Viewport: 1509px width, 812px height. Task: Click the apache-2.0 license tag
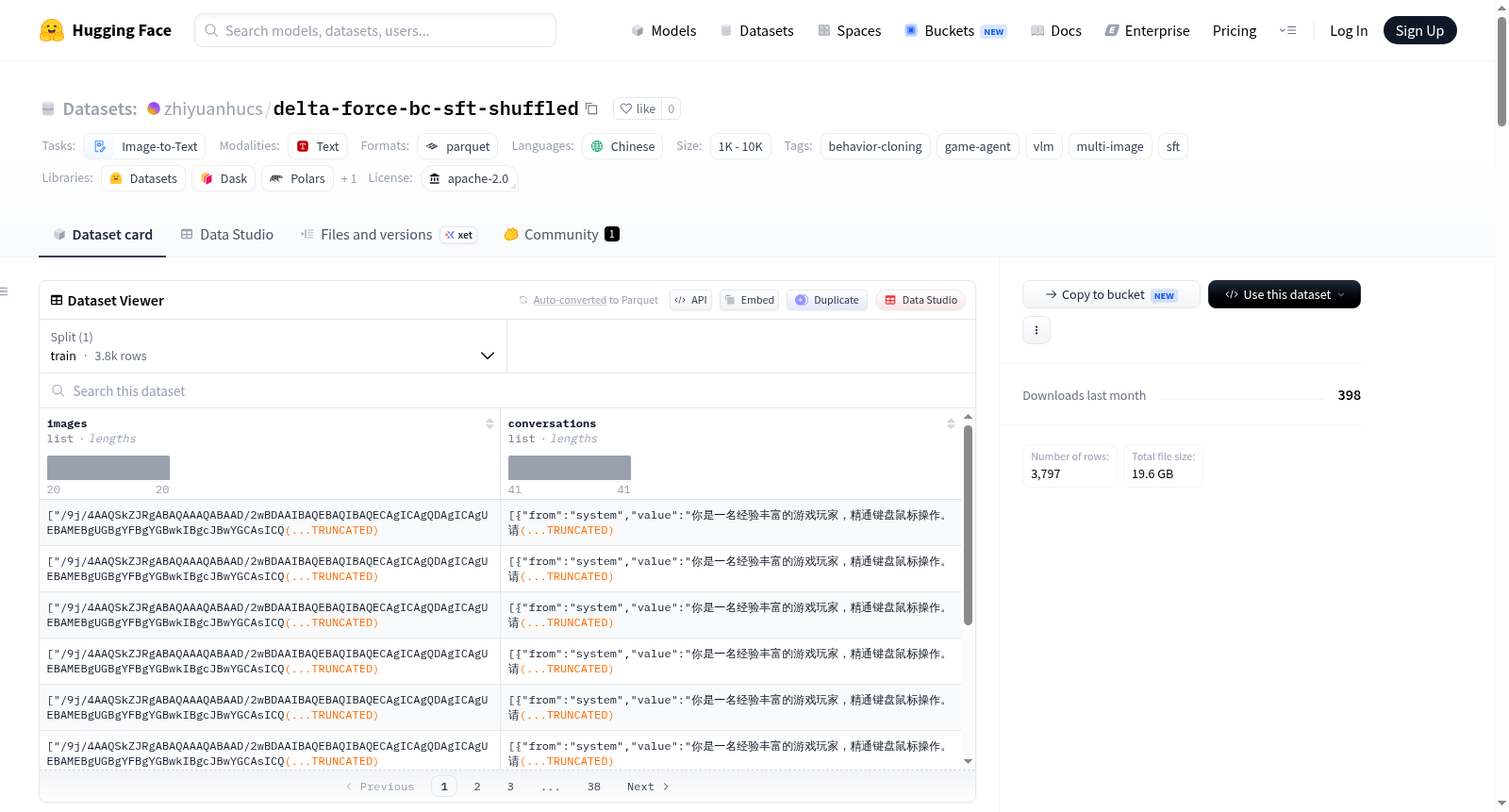(x=469, y=178)
